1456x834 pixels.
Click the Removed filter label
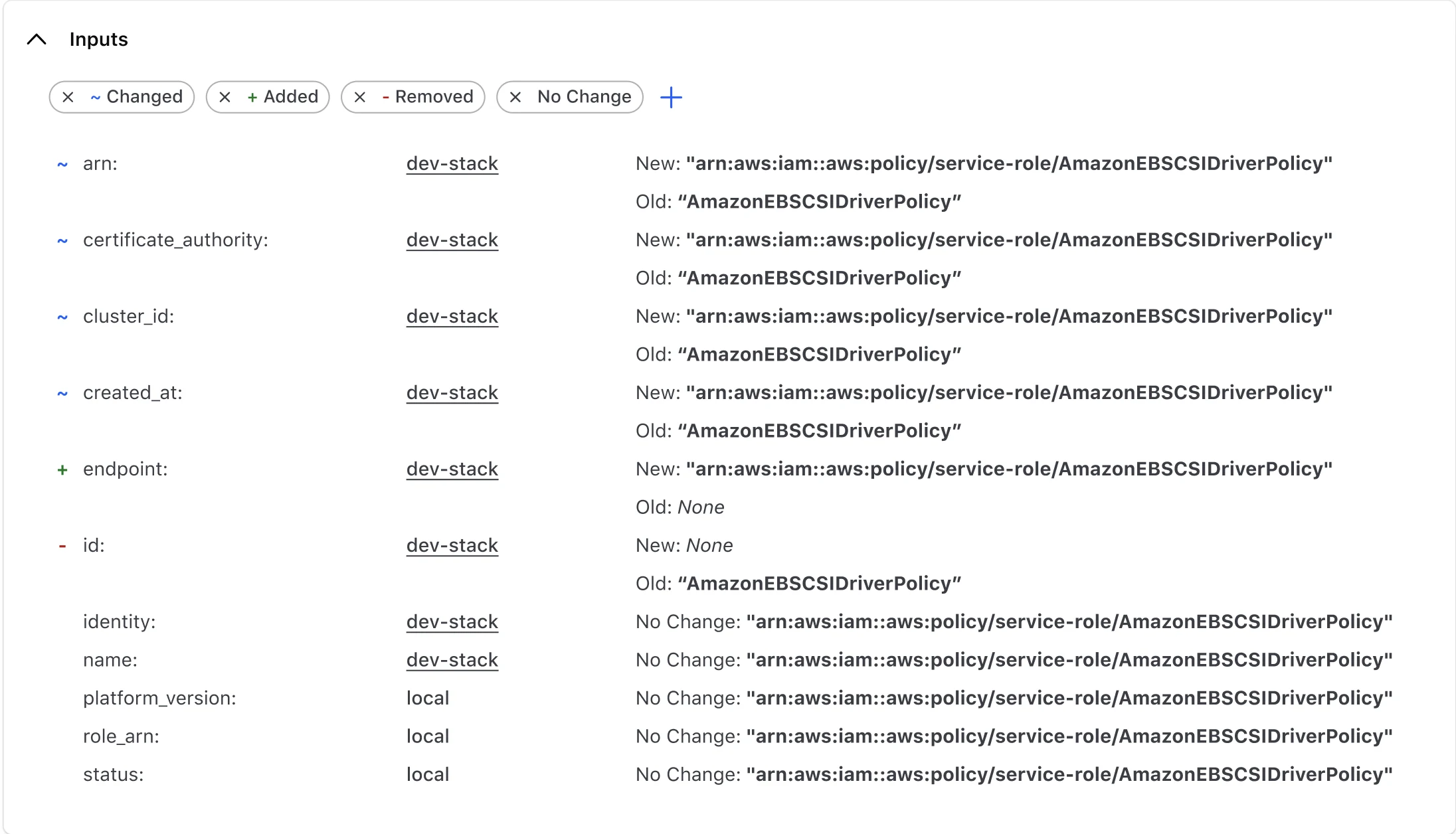(434, 97)
